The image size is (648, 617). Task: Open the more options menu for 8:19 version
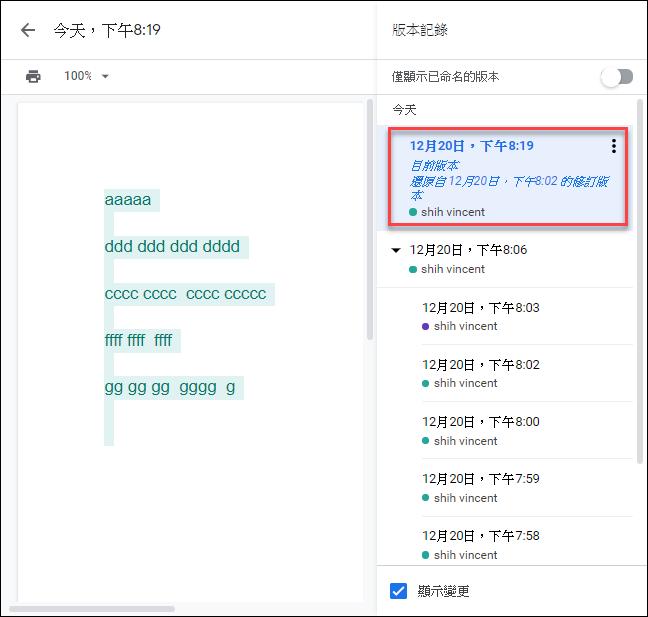point(614,146)
